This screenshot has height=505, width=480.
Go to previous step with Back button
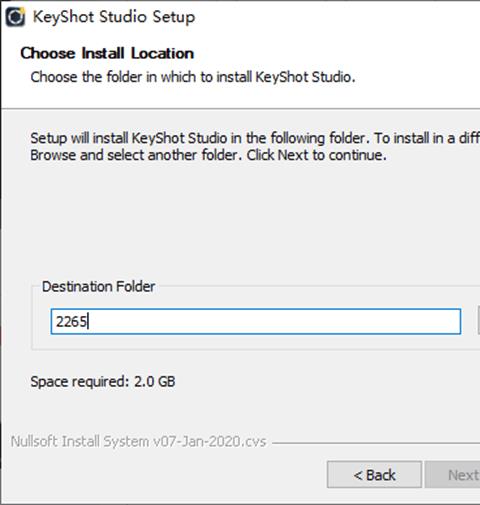pos(374,475)
